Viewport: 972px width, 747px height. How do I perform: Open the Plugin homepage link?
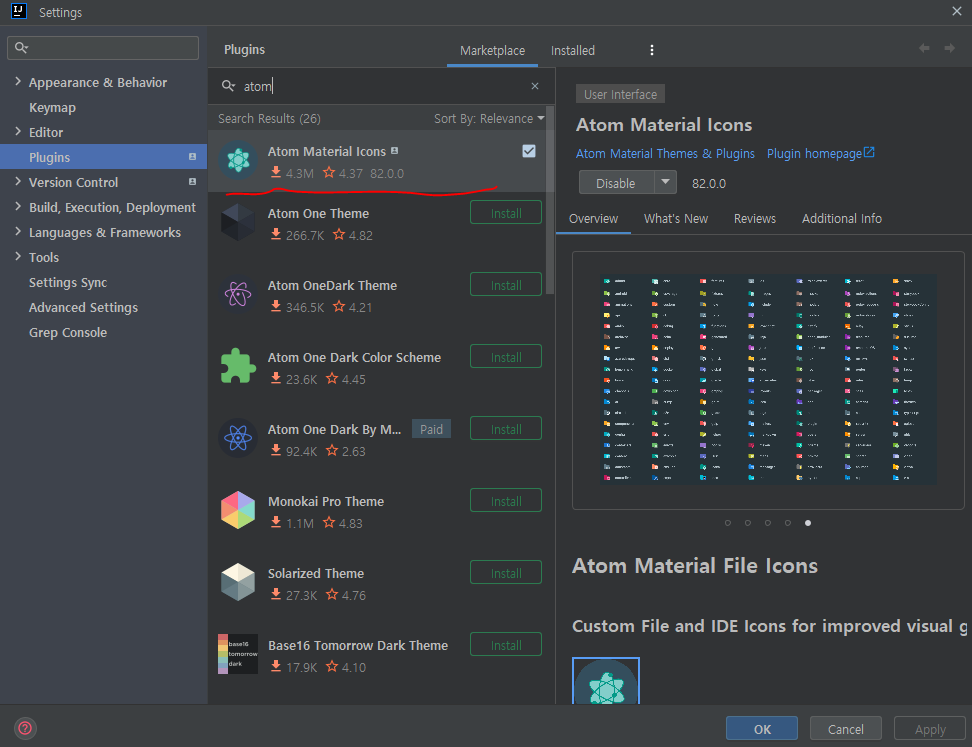(x=814, y=153)
